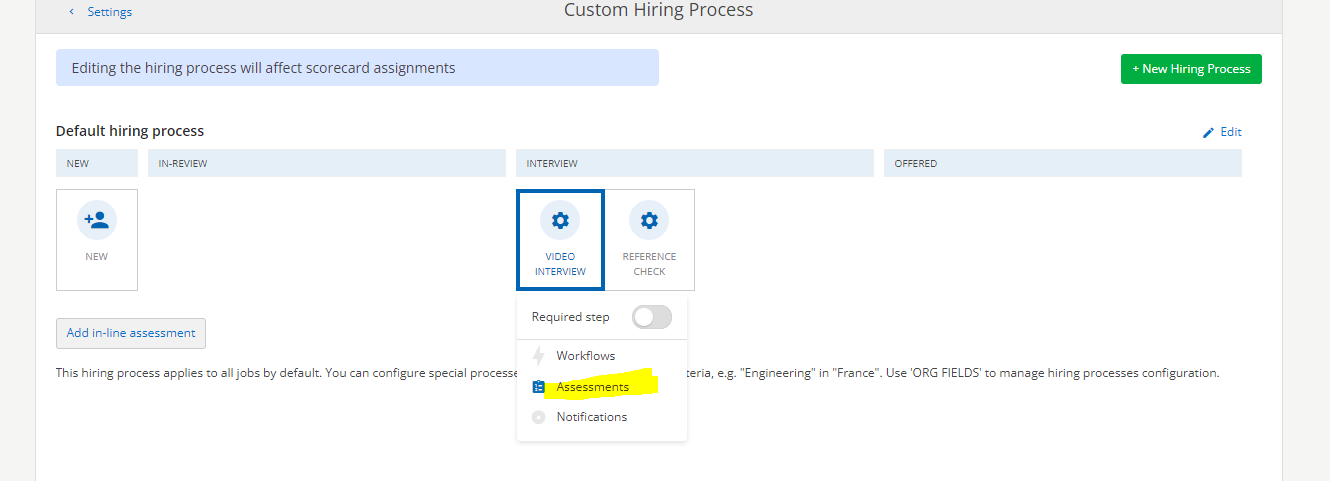1330x481 pixels.
Task: Open Assessments from the step menu
Action: click(x=593, y=387)
